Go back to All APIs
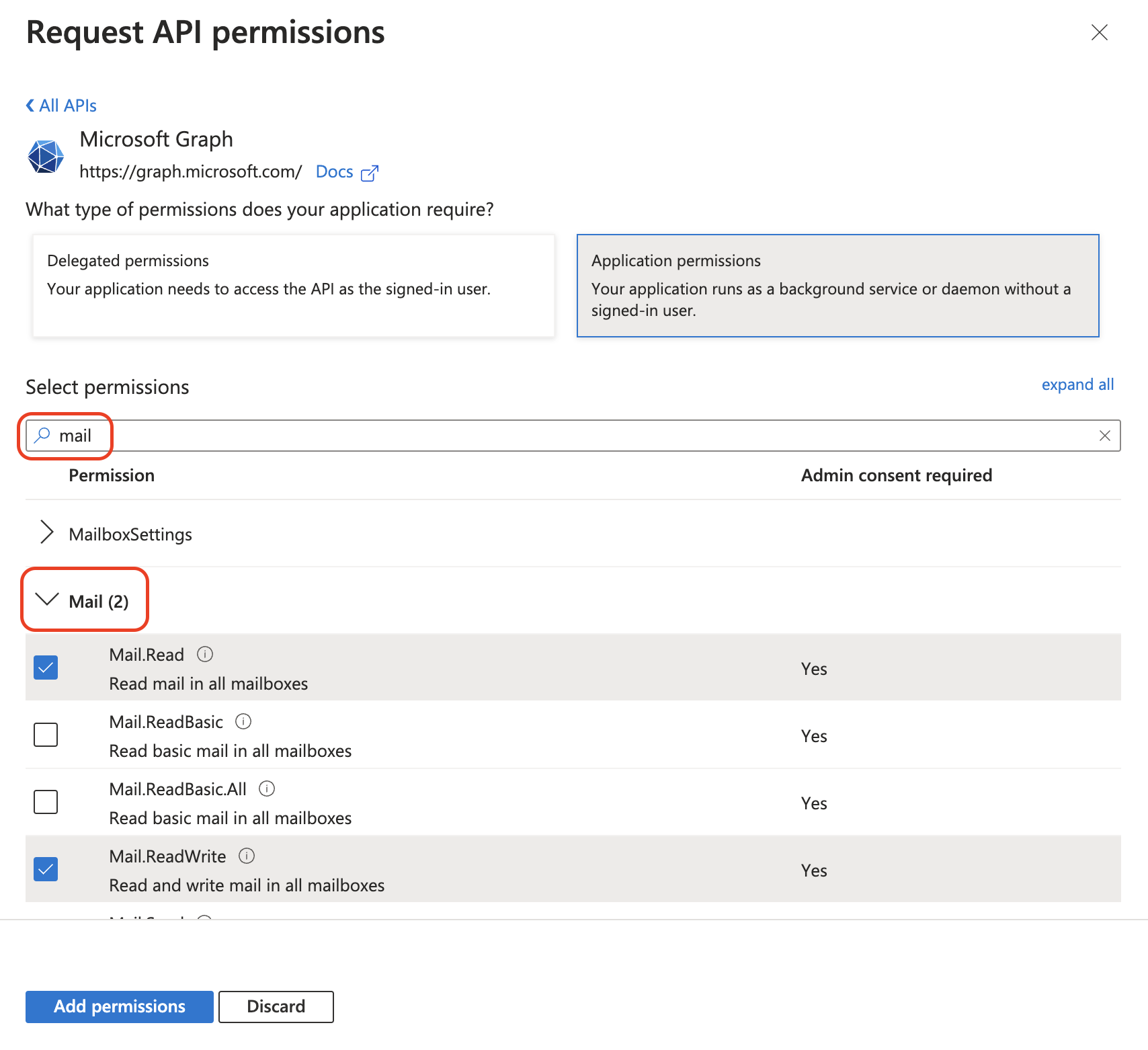The image size is (1148, 1050). [61, 106]
